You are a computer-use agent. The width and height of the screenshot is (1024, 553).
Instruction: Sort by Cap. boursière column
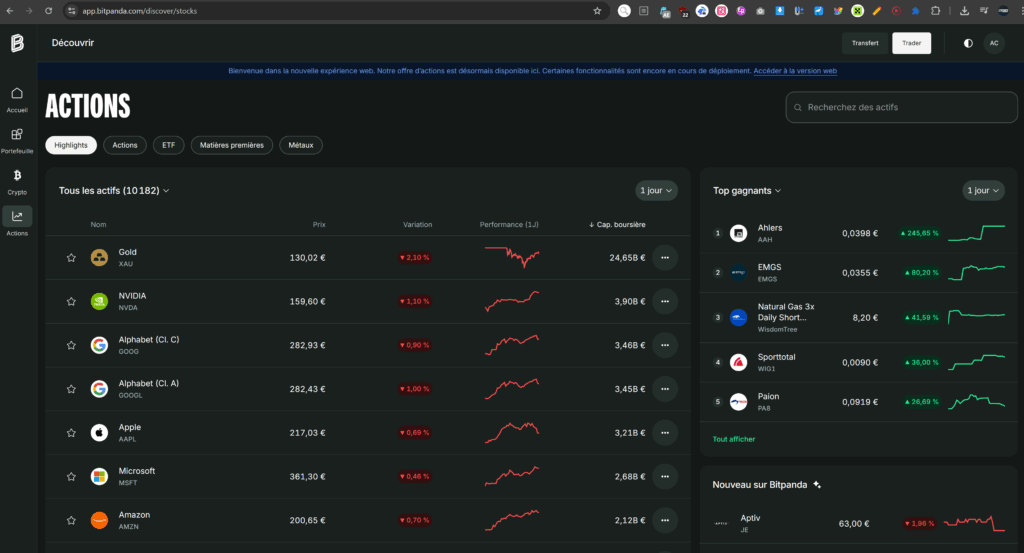click(x=617, y=225)
